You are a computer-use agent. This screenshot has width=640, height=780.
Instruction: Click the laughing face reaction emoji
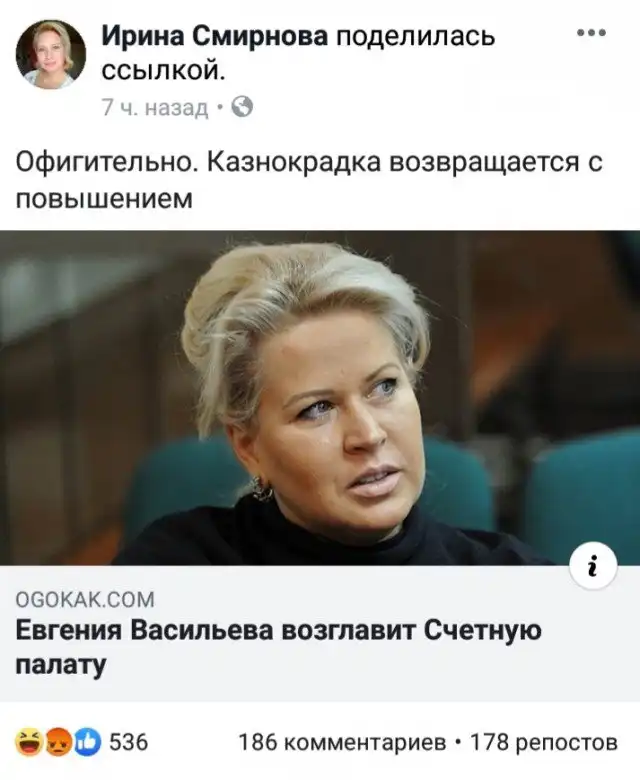[x=29, y=743]
